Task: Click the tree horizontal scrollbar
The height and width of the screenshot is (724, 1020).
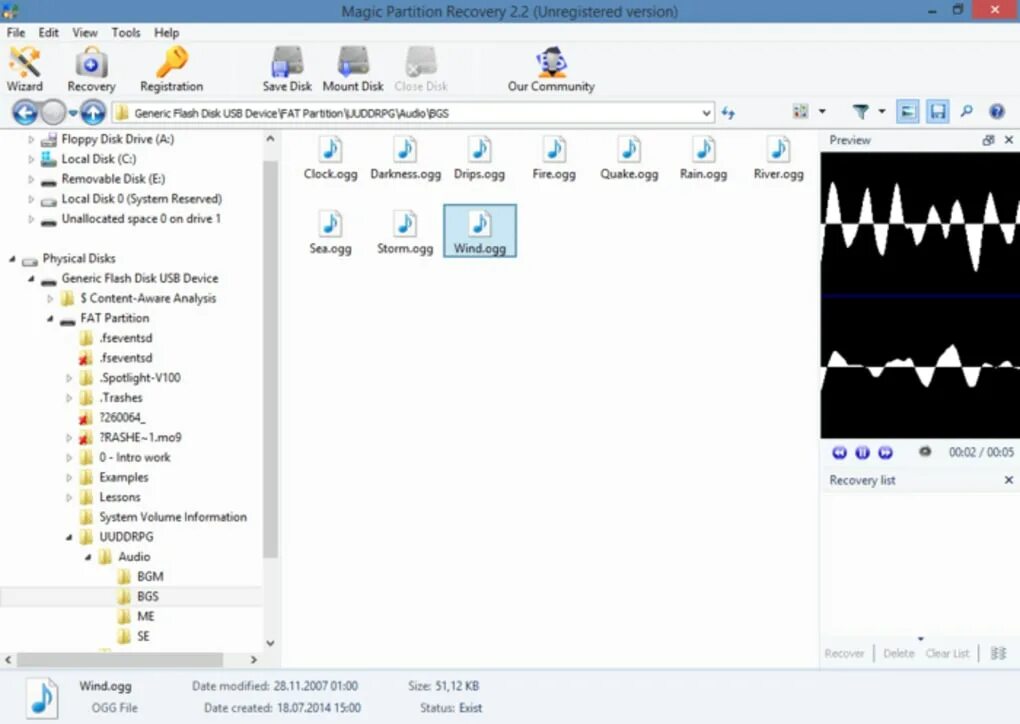Action: (120, 660)
